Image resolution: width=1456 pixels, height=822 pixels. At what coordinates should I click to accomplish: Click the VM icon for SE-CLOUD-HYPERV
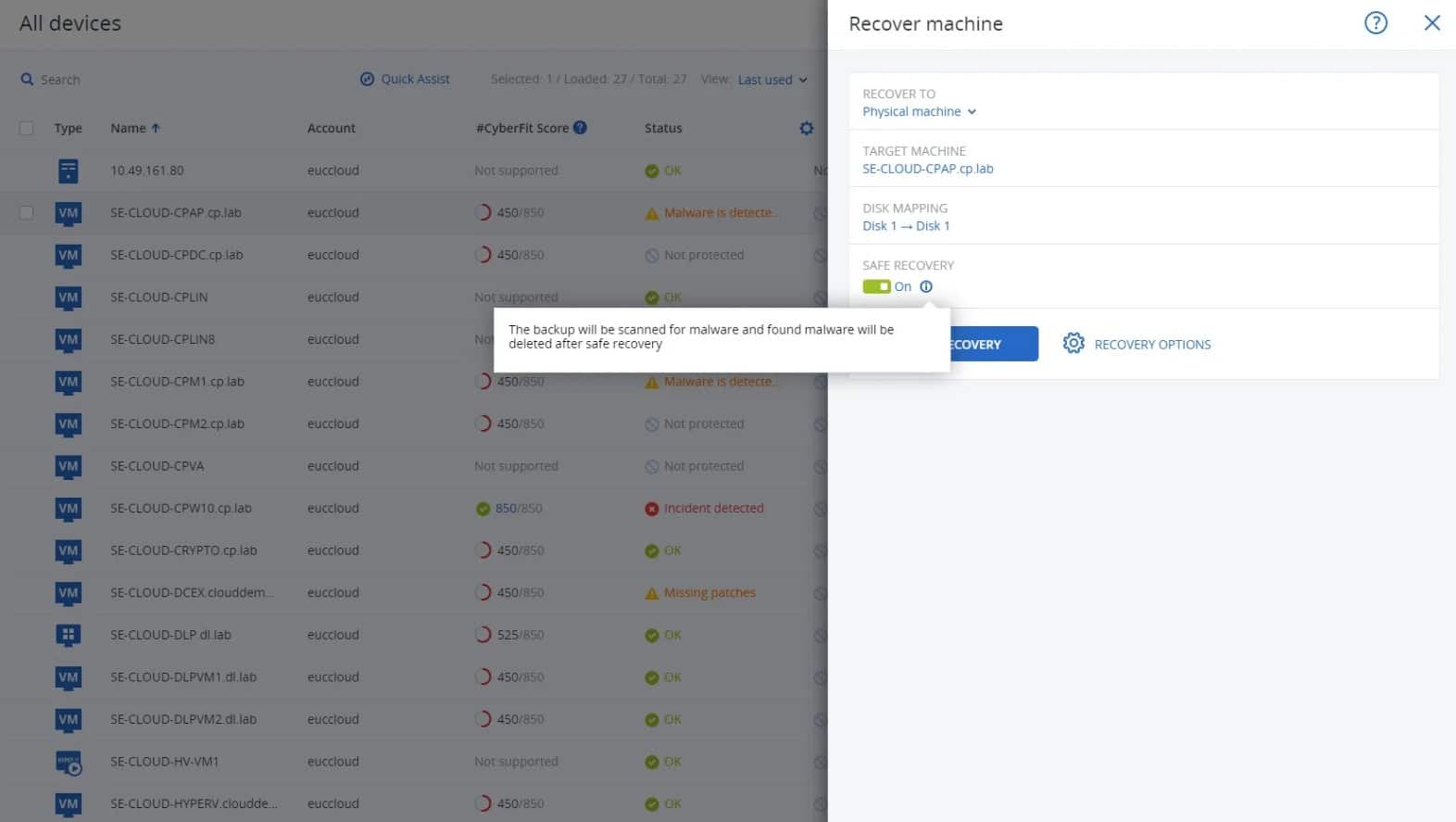[69, 804]
